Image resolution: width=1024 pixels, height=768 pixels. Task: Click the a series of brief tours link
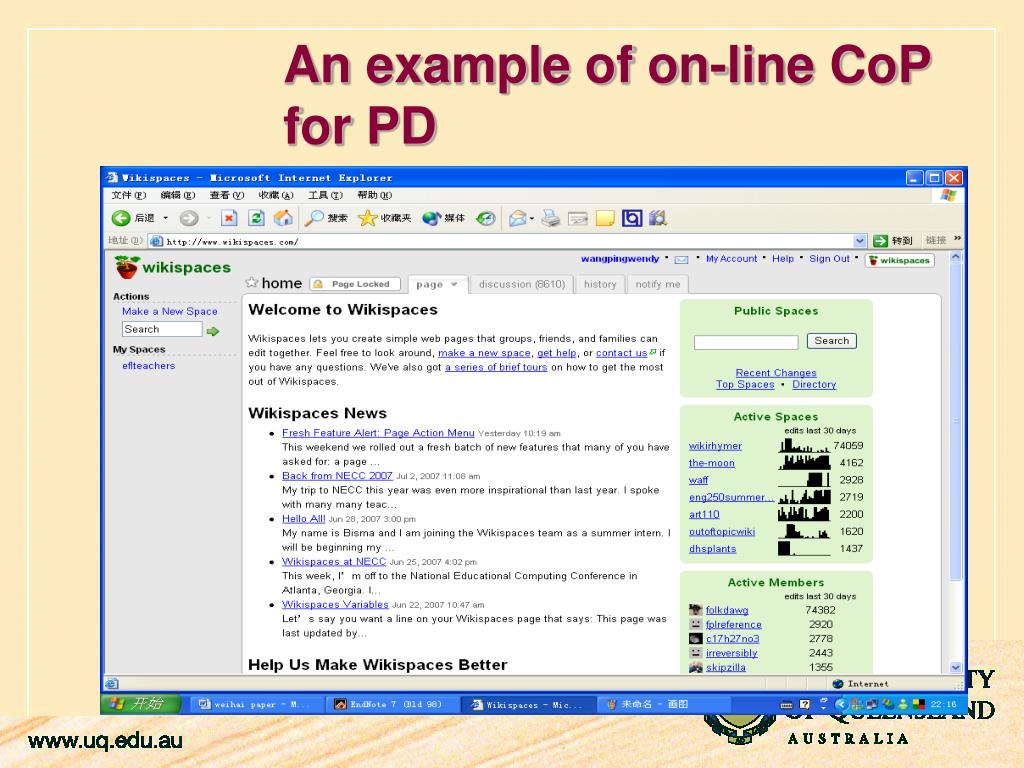tap(496, 367)
